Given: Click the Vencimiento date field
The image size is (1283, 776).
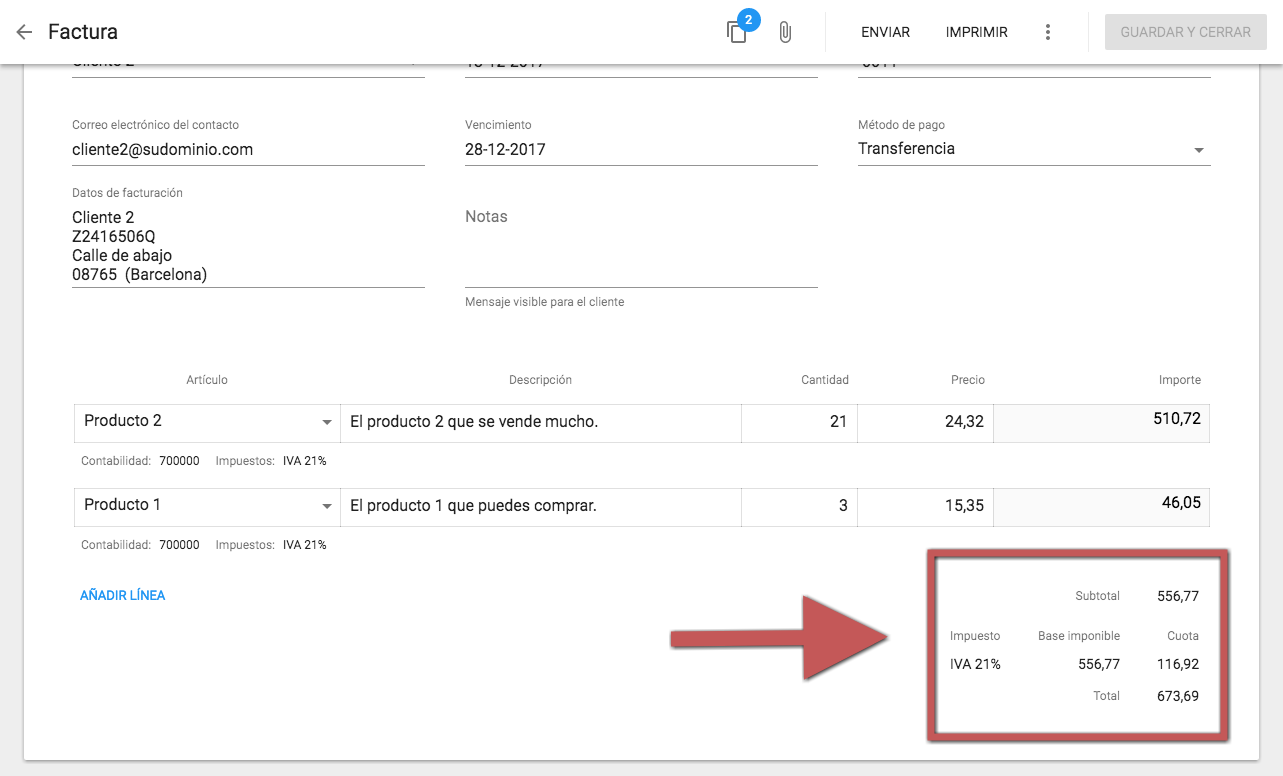Looking at the screenshot, I should 641,150.
